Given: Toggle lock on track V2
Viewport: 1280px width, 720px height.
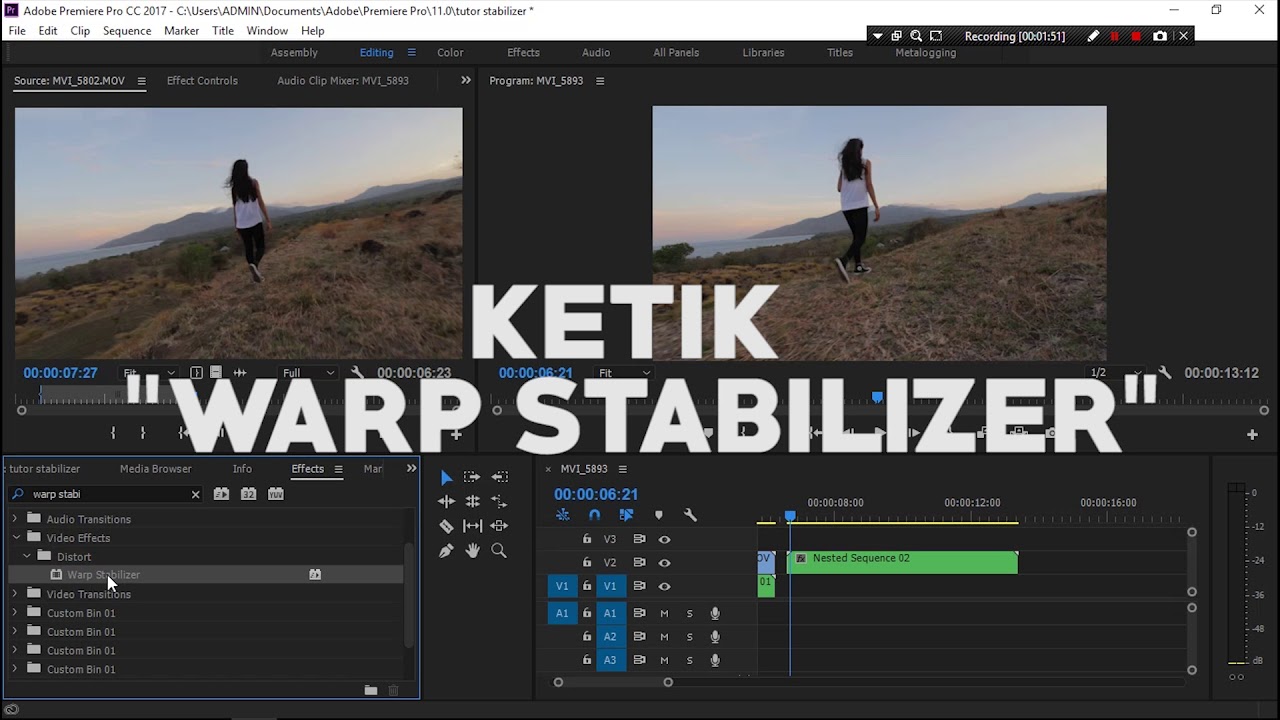Looking at the screenshot, I should point(587,563).
